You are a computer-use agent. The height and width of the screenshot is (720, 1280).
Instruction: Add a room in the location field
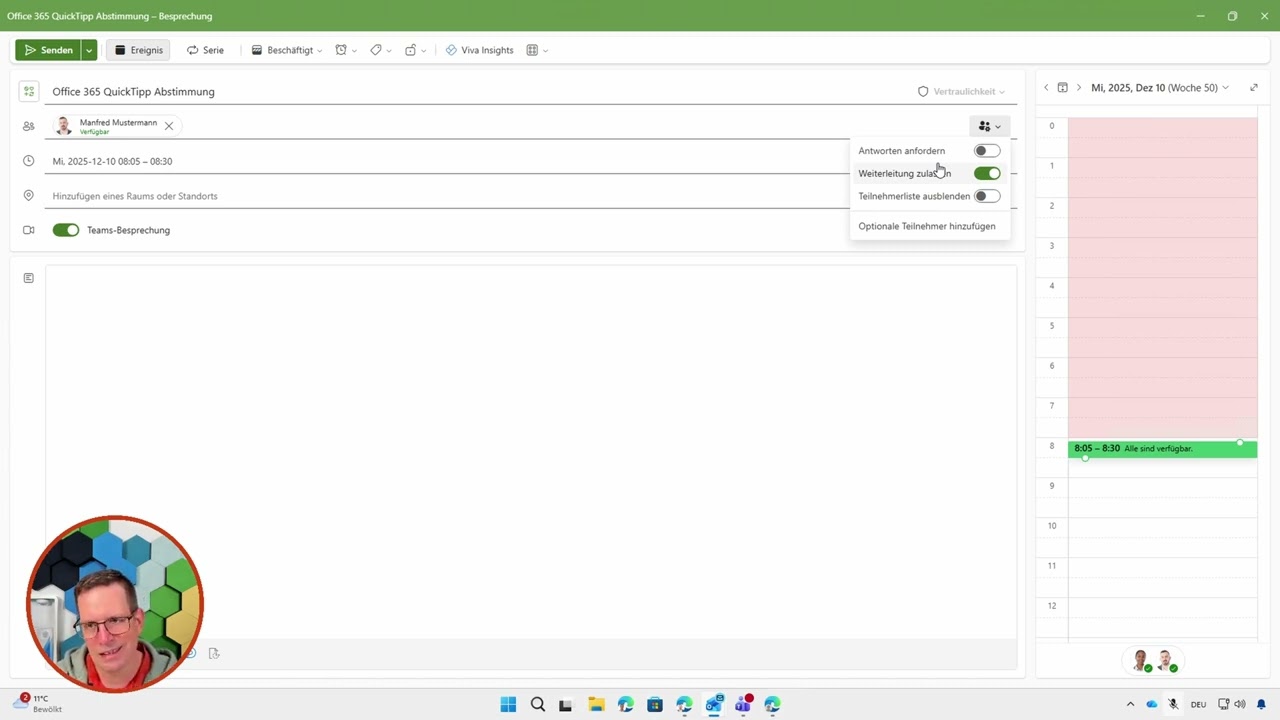(448, 196)
